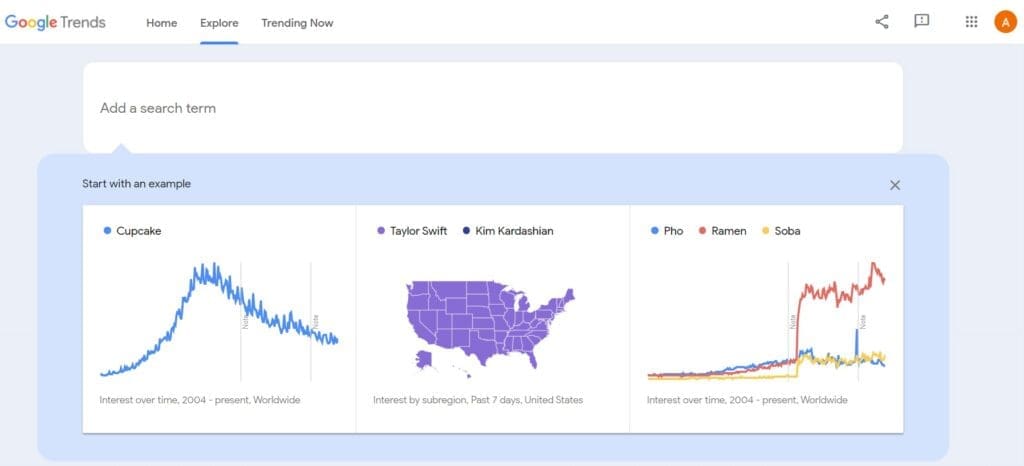Click the Cupcake chart caption text
1024x466 pixels.
click(200, 400)
